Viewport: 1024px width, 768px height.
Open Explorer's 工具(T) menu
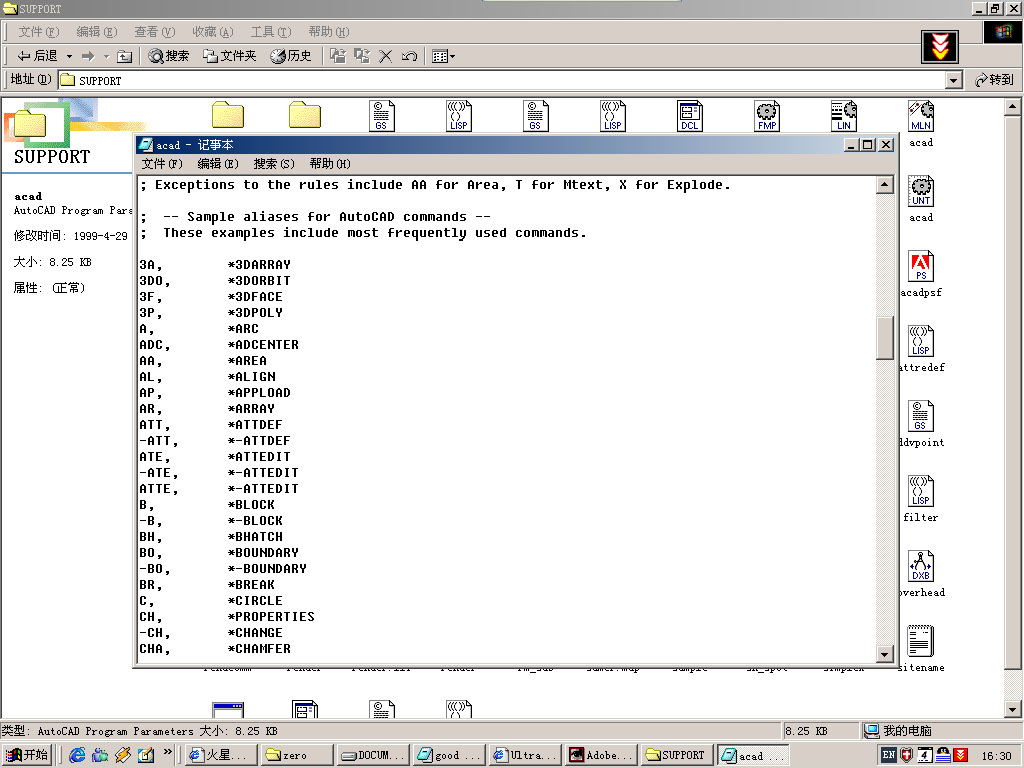271,31
